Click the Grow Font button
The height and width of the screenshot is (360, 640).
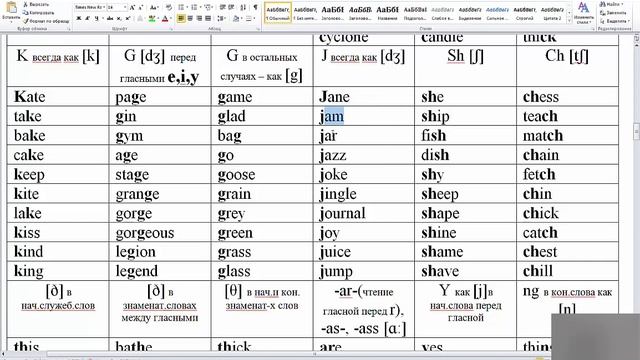click(132, 7)
